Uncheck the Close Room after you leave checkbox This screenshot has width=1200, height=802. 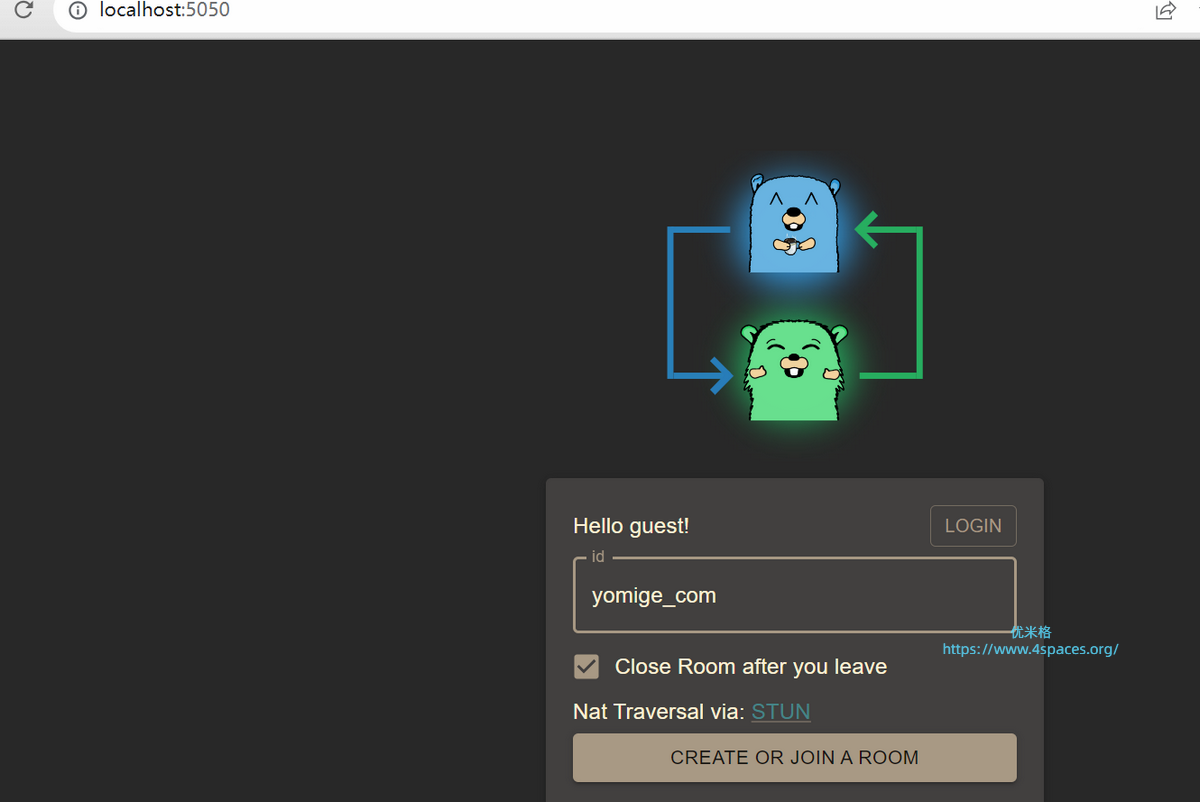click(586, 667)
